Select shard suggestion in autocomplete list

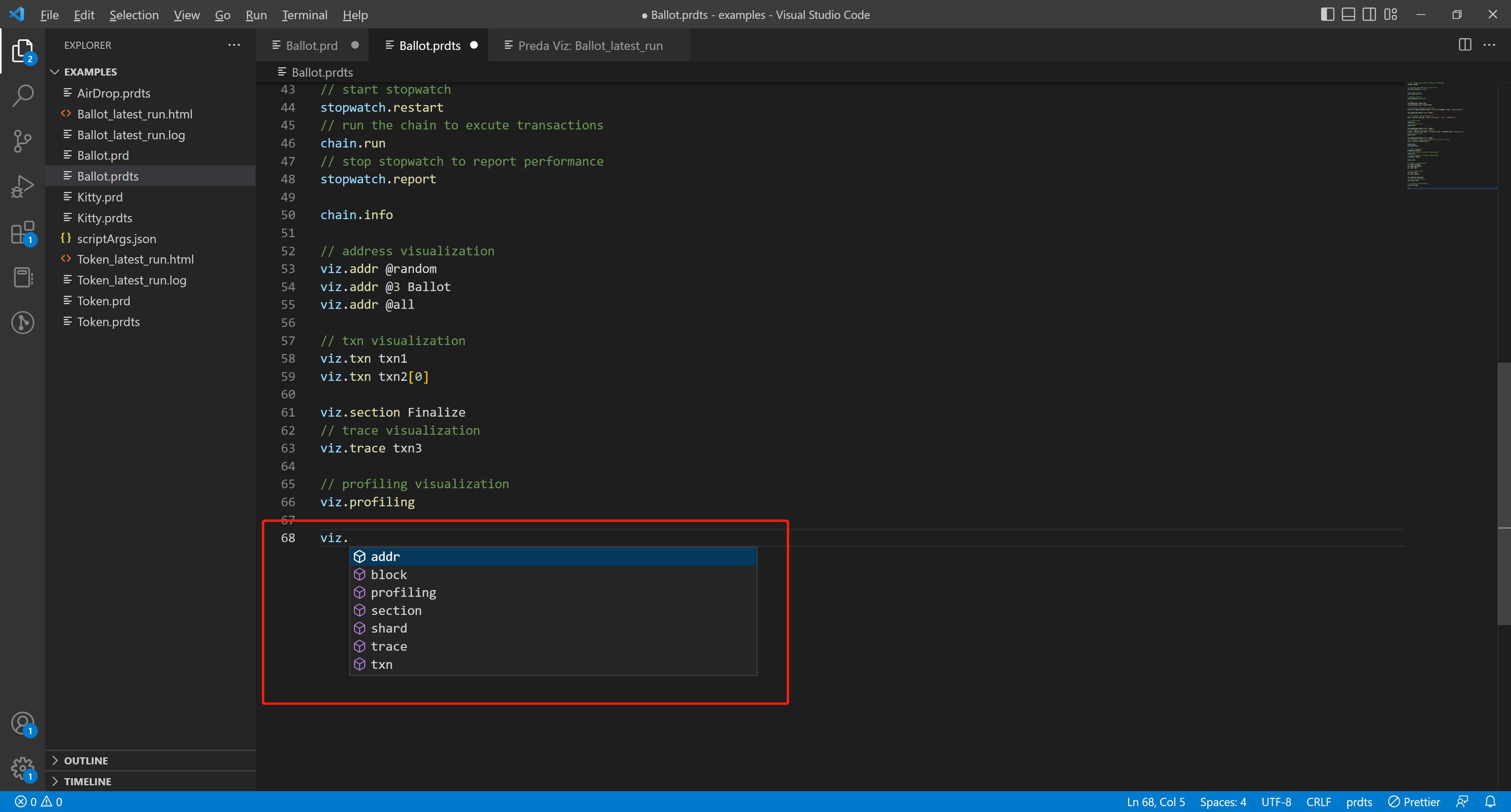coord(553,629)
